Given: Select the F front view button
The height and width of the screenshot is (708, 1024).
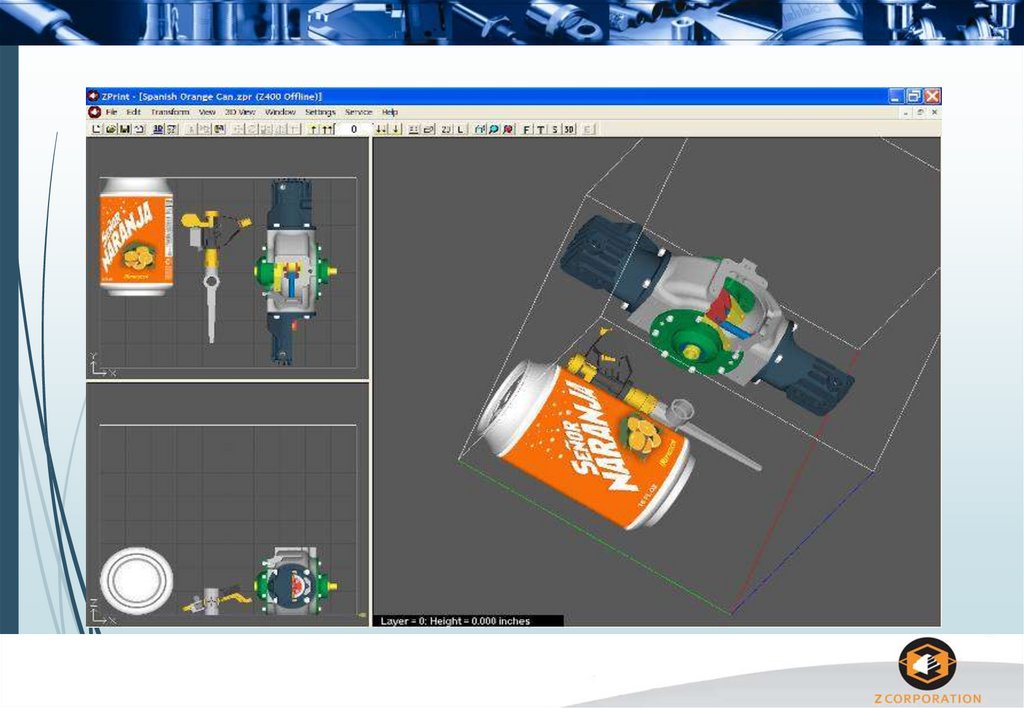Looking at the screenshot, I should coord(527,129).
